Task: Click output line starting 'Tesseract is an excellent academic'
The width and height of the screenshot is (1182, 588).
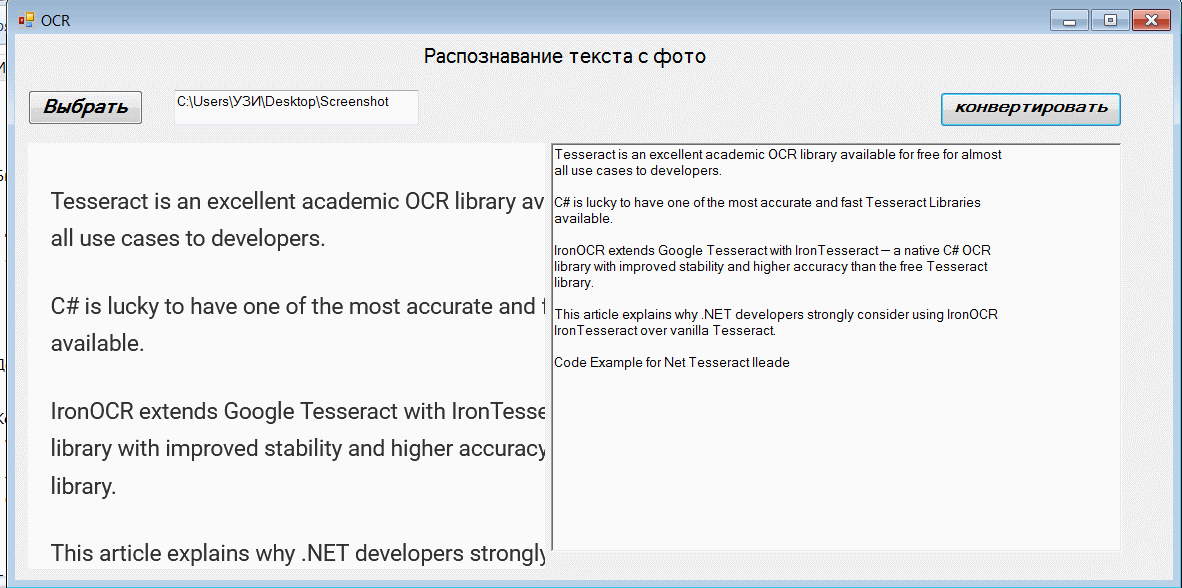Action: tap(778, 155)
